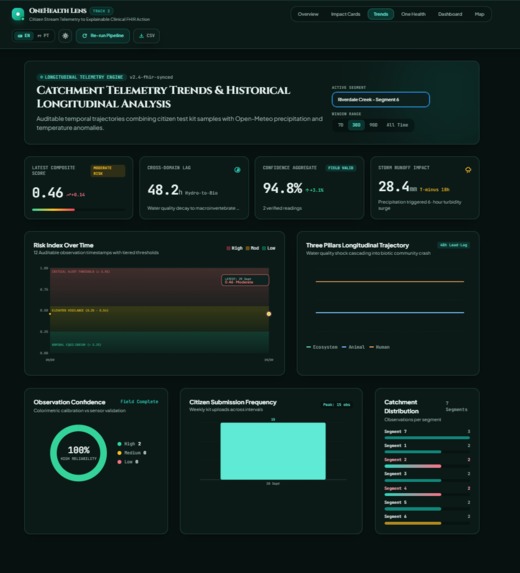
Task: Click the 28.4mm storm runoff value
Action: (398, 187)
